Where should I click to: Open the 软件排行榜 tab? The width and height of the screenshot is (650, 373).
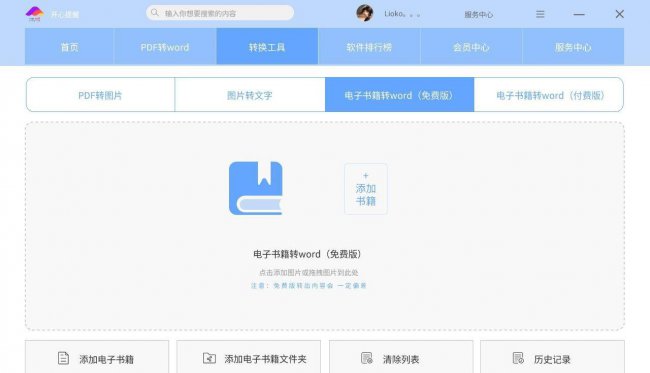pos(369,46)
